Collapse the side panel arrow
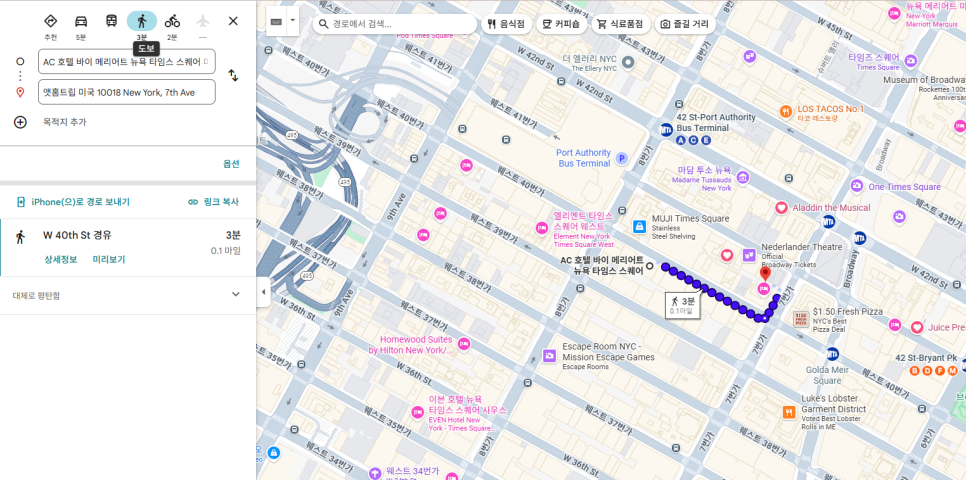The height and width of the screenshot is (480, 966). pyautogui.click(x=264, y=292)
